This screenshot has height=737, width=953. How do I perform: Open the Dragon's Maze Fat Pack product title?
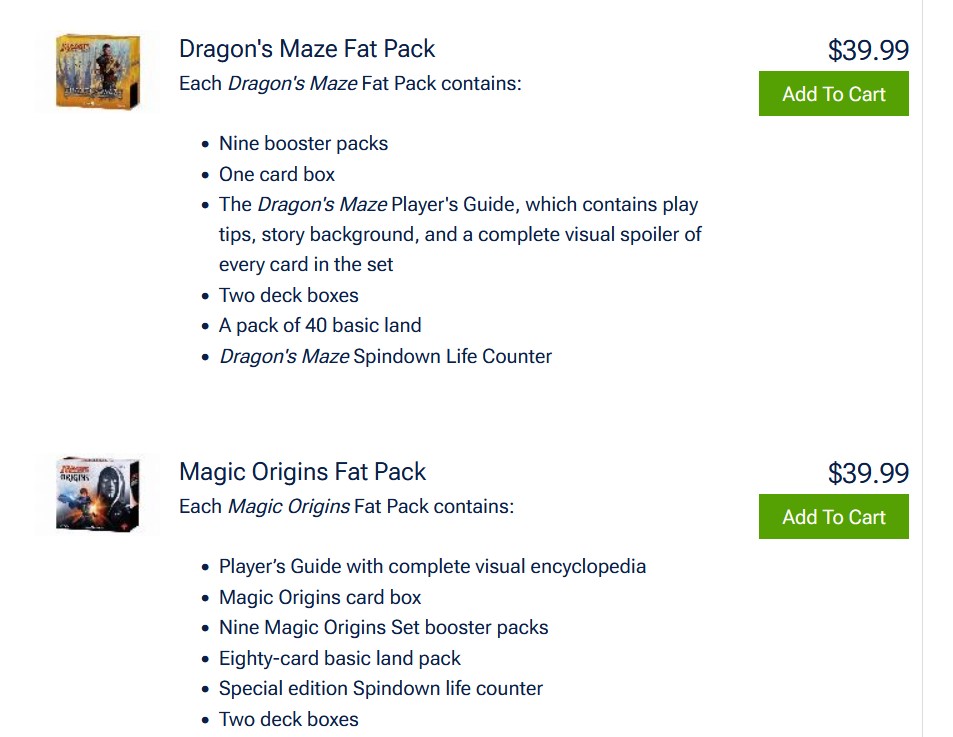[306, 48]
